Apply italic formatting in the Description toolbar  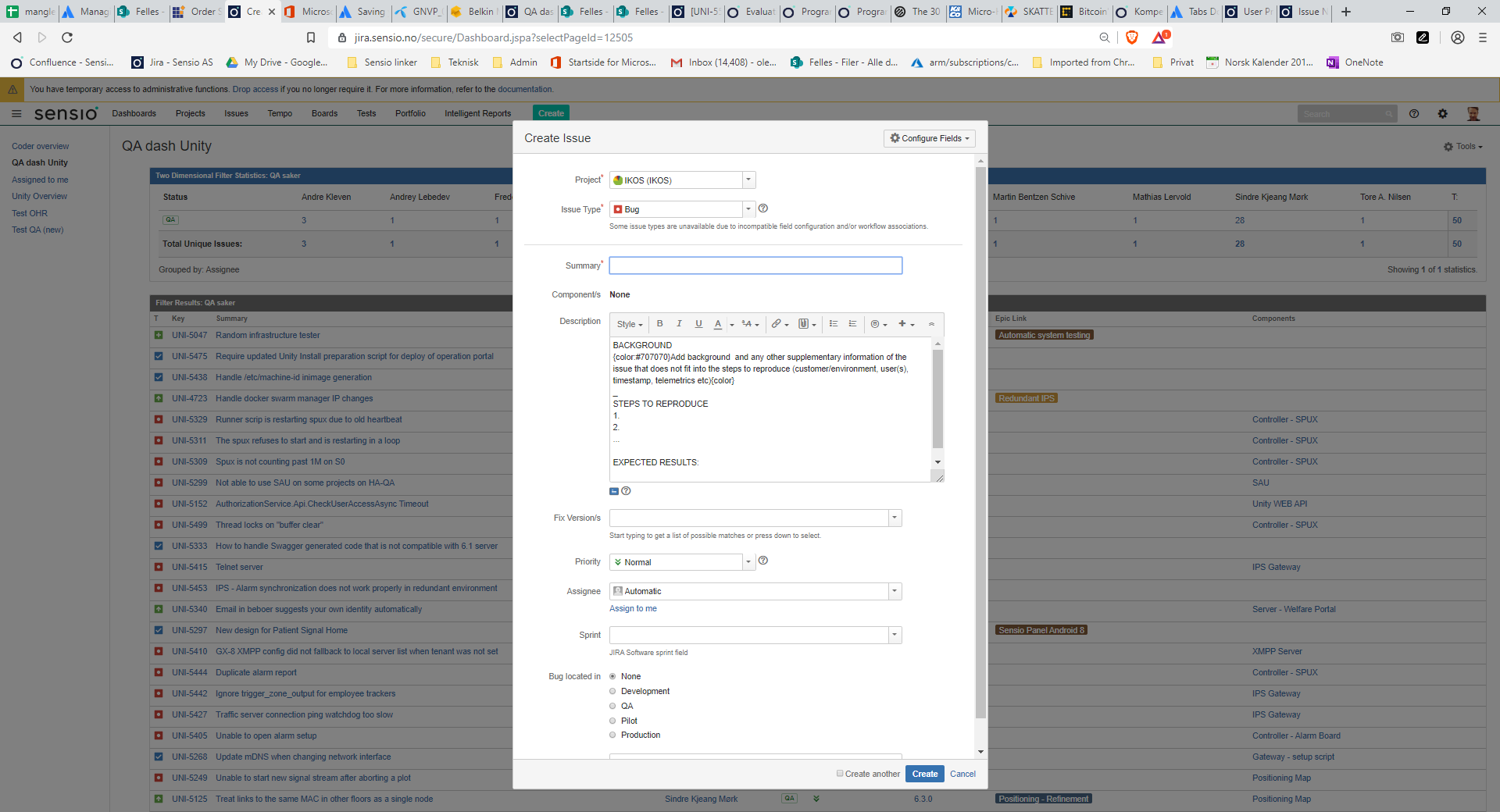click(679, 324)
